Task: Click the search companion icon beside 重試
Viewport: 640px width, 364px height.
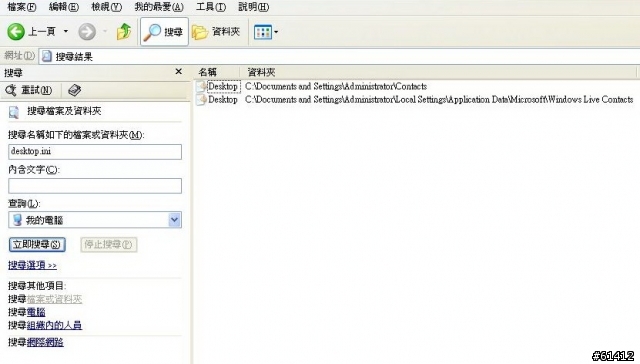Action: [x=74, y=90]
